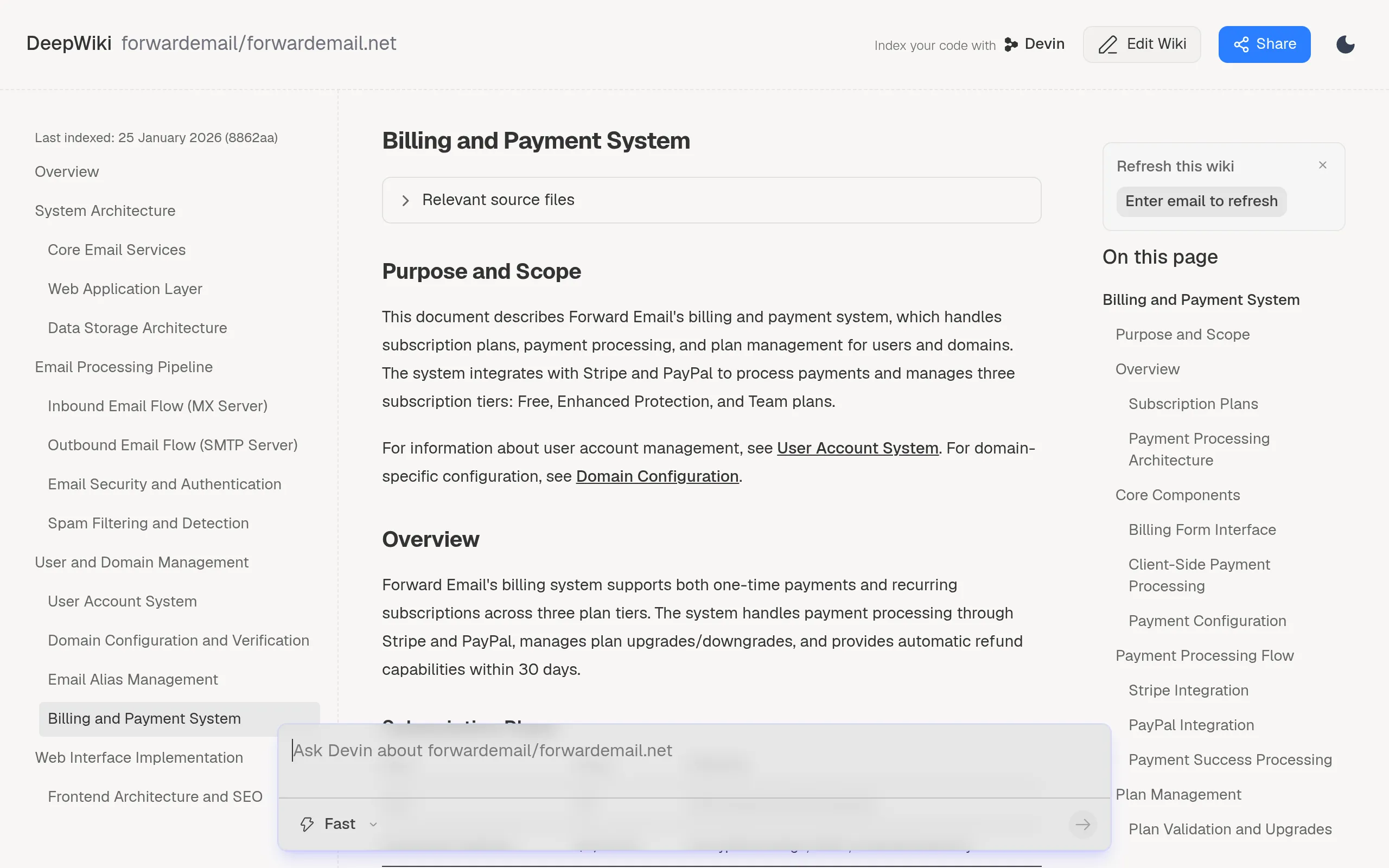The height and width of the screenshot is (868, 1389).
Task: Open System Architecture in sidebar
Action: 105,210
